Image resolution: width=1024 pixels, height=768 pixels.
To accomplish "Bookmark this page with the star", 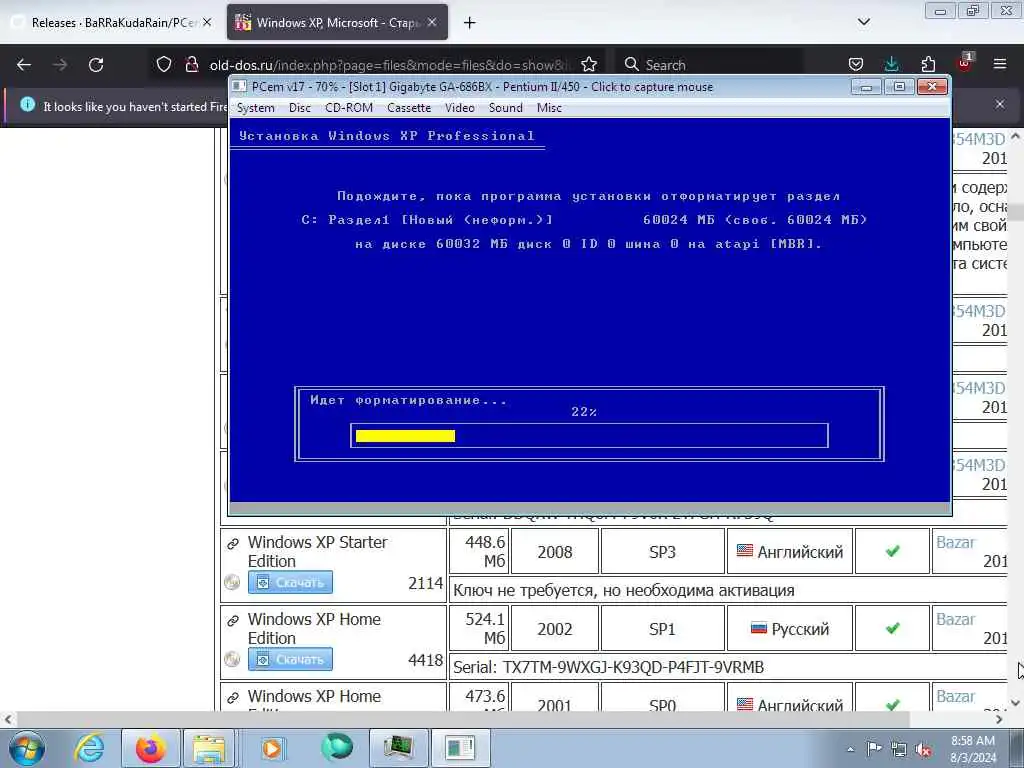I will coord(589,64).
